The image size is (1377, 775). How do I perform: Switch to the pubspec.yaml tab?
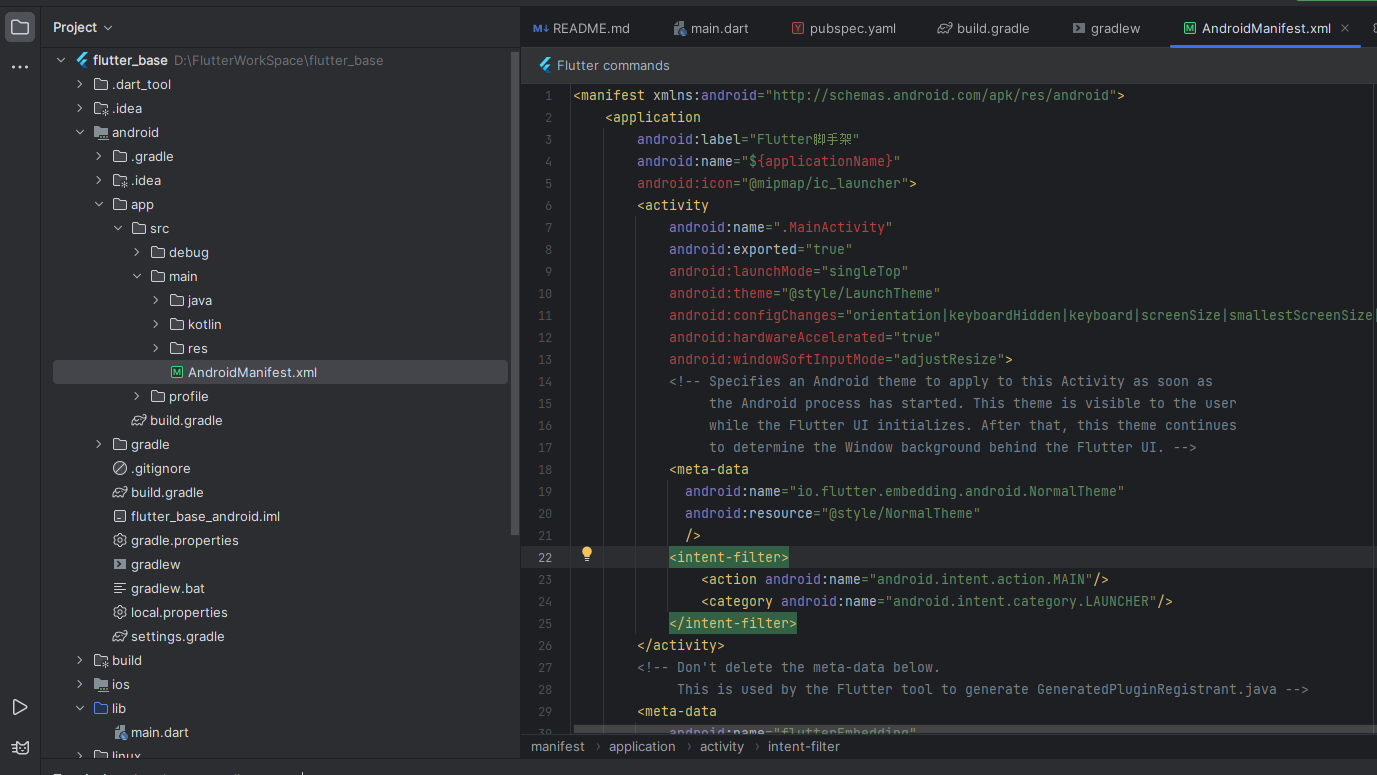tap(843, 28)
